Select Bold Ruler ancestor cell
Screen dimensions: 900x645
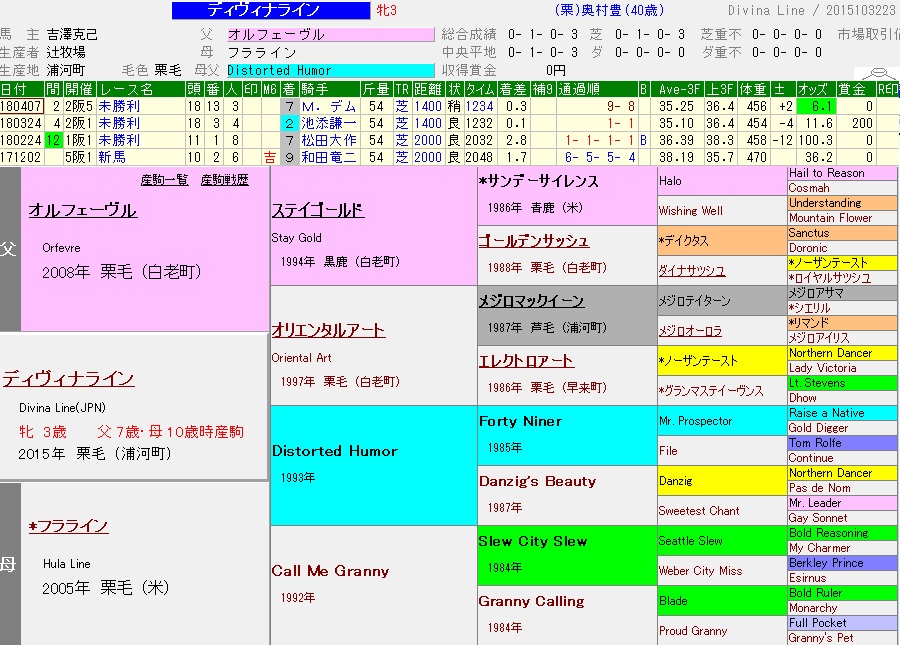coord(842,593)
